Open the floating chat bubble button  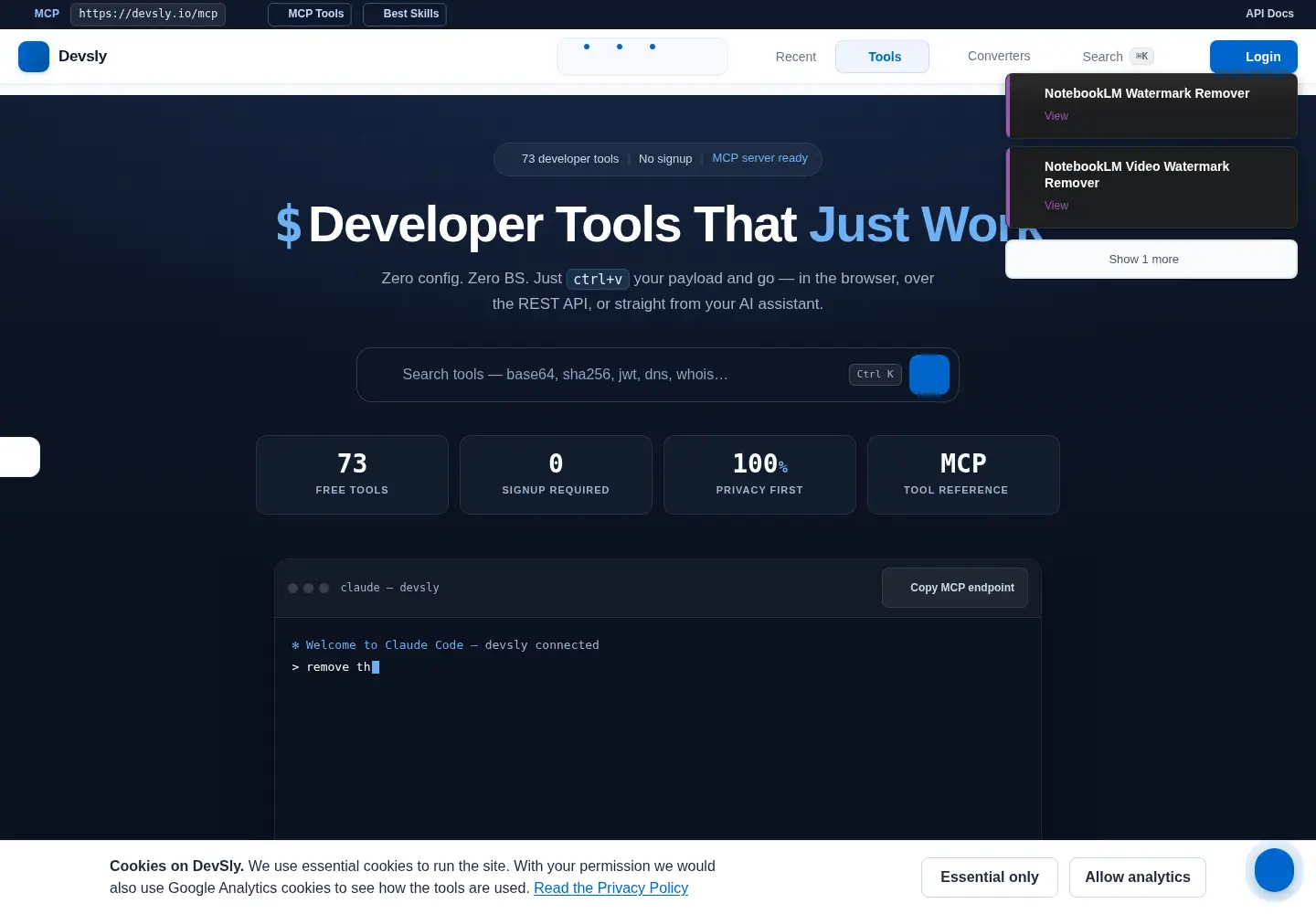(x=1274, y=870)
